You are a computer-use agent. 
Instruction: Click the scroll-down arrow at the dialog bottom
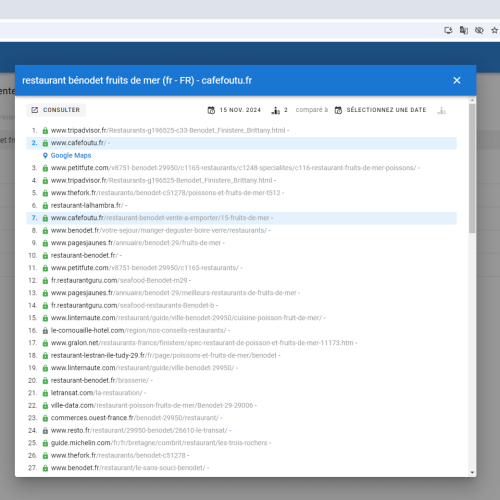coord(472,472)
